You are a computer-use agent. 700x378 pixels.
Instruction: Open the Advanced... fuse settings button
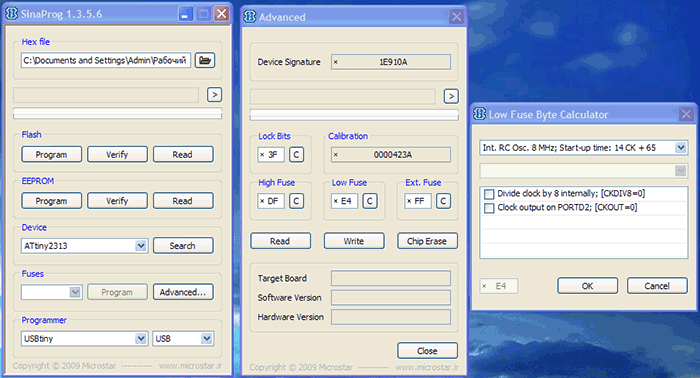pos(183,292)
